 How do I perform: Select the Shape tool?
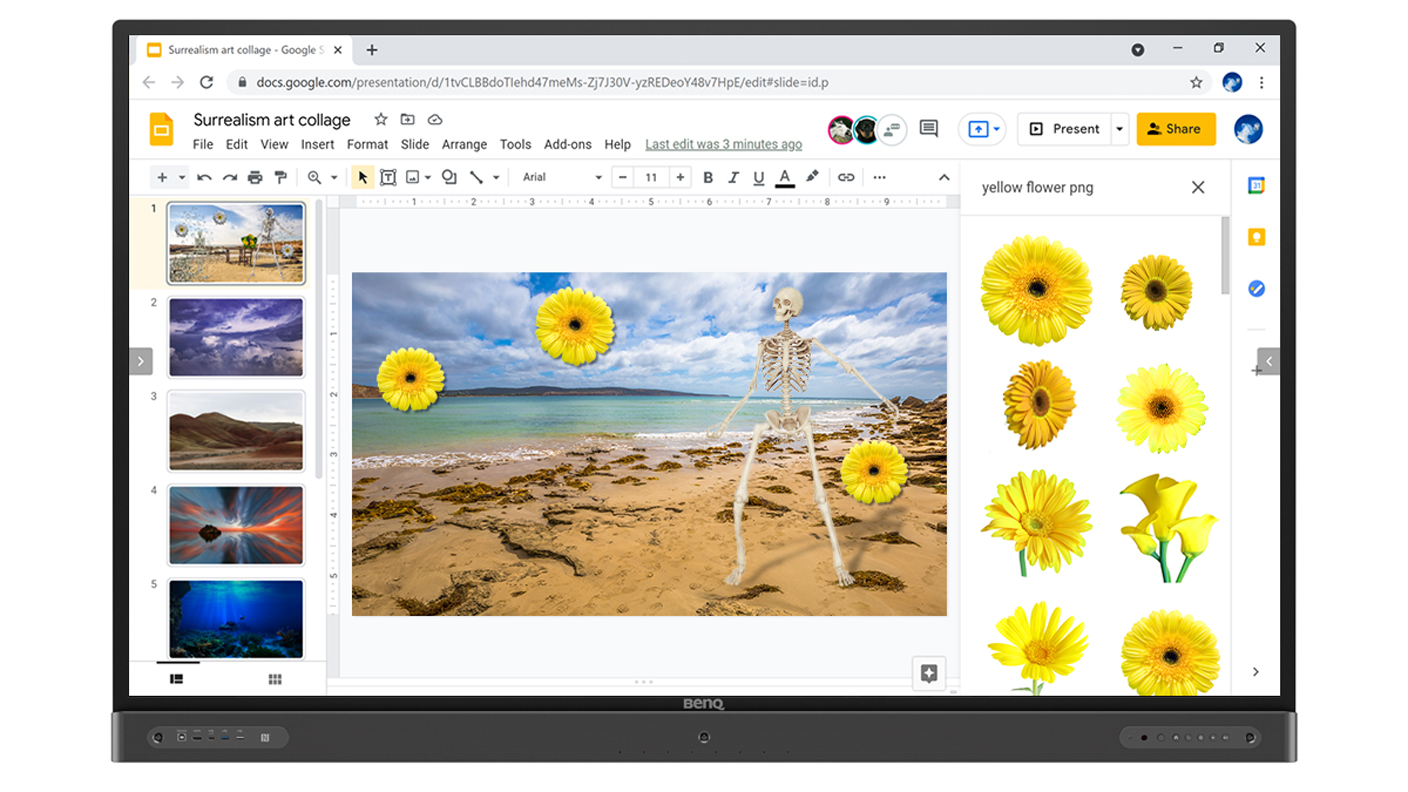click(448, 177)
